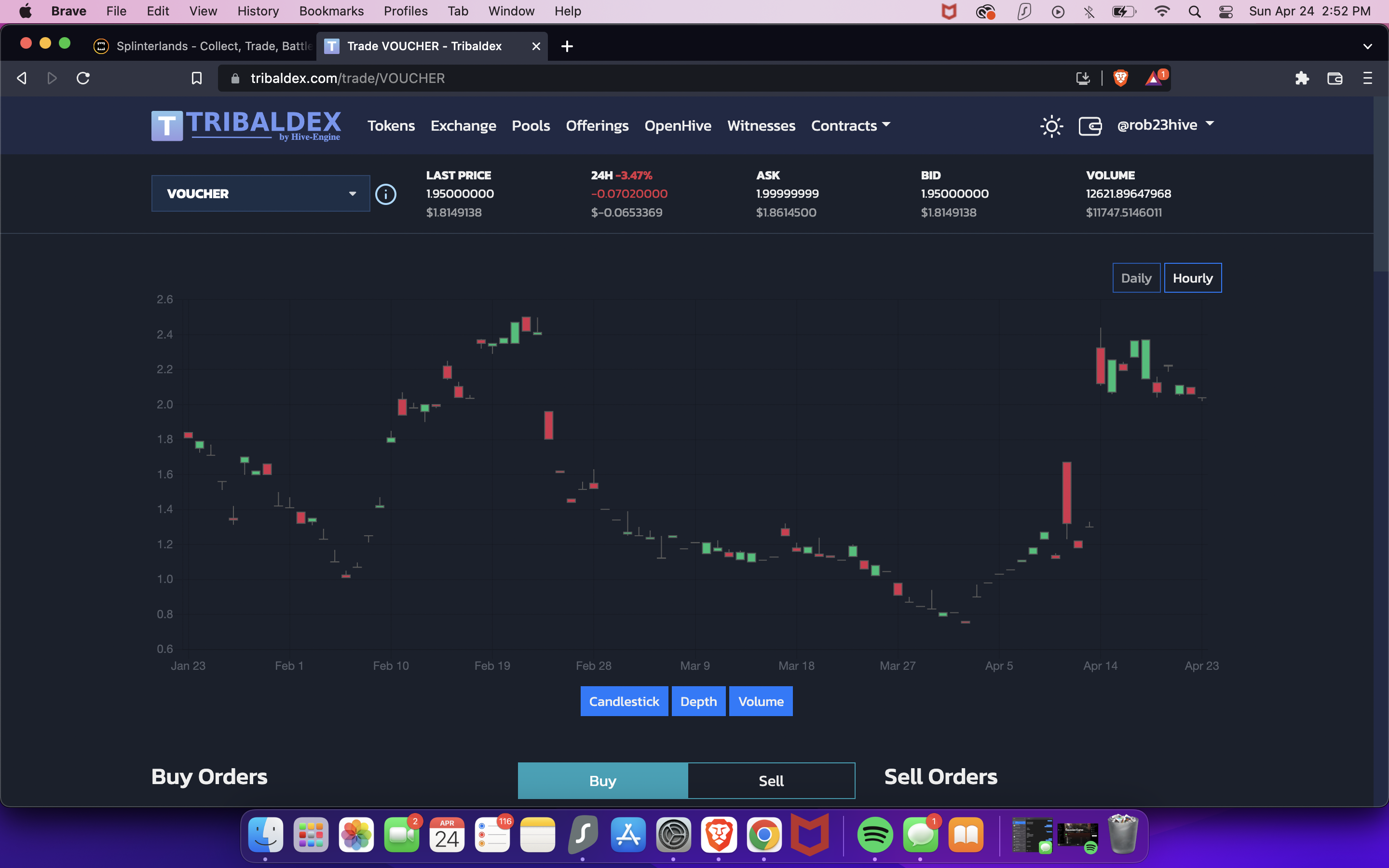Viewport: 1389px width, 868px height.
Task: Click the Bluetooth status icon
Action: 1088,12
